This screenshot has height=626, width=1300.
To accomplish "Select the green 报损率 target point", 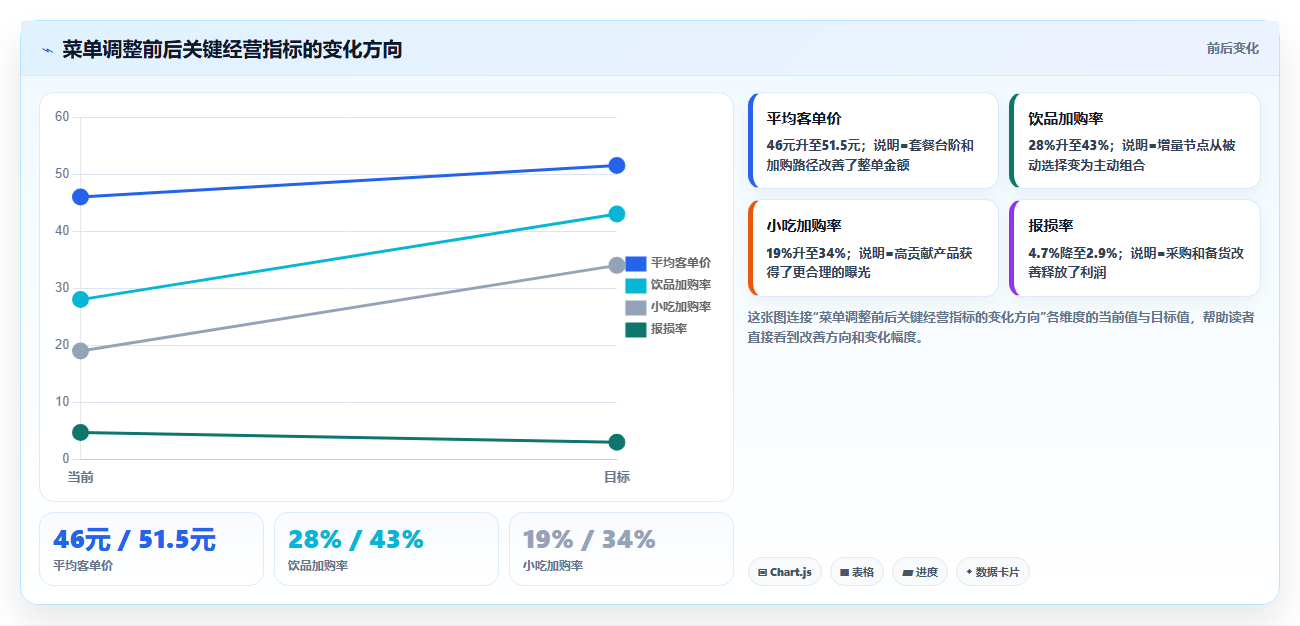I will [x=617, y=442].
